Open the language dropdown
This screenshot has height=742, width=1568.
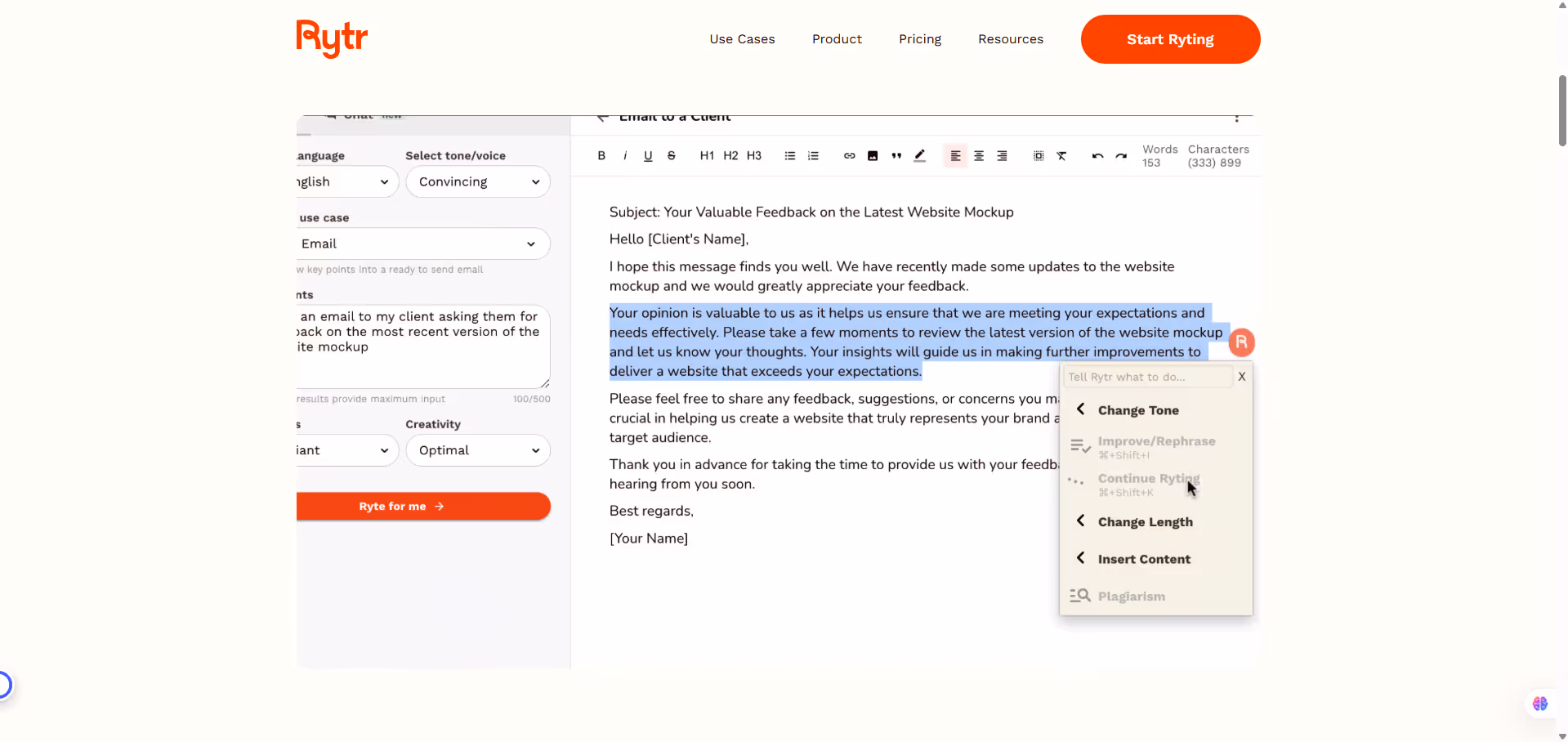point(347,181)
